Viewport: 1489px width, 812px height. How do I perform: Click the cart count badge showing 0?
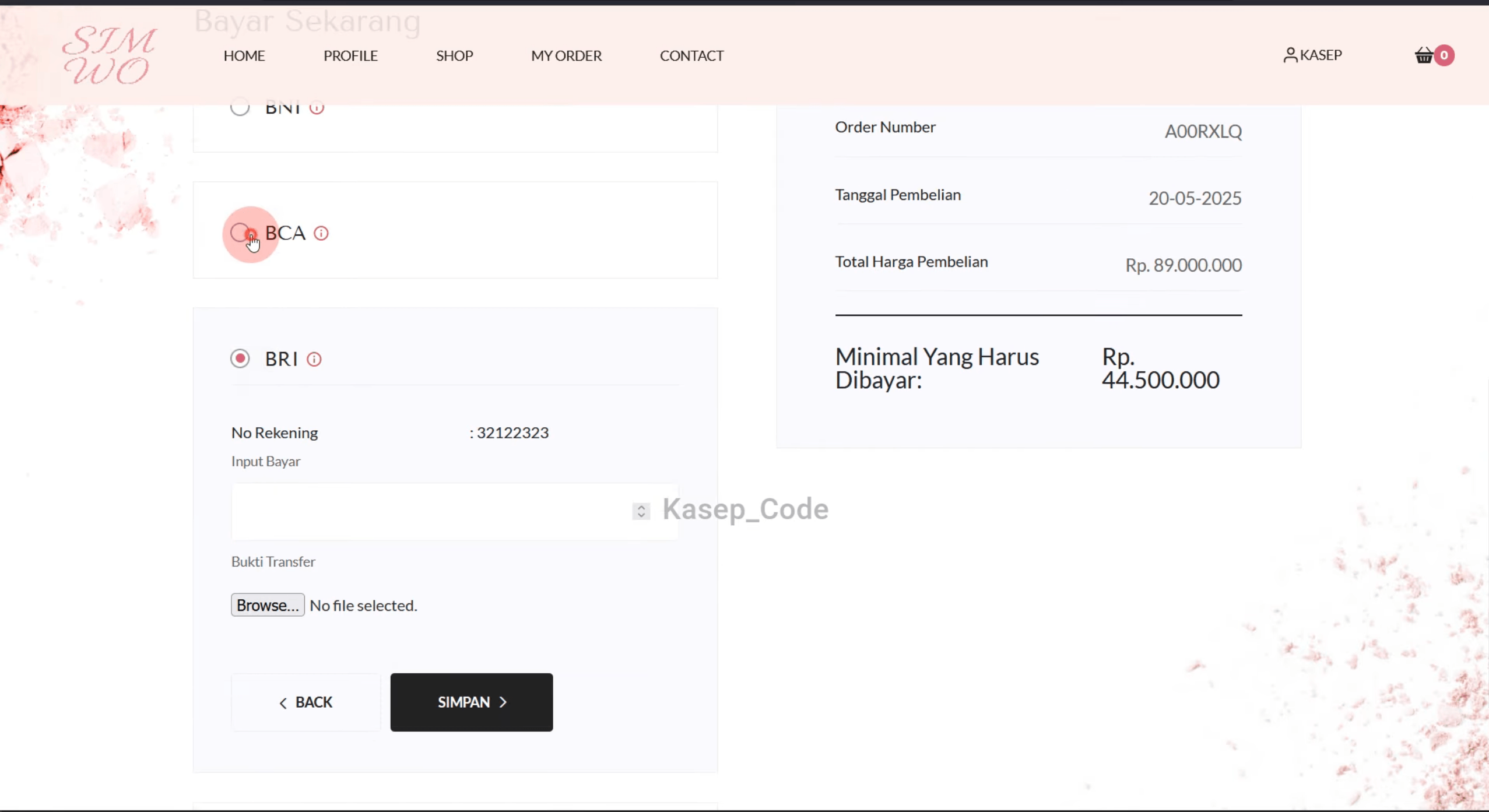click(x=1444, y=55)
